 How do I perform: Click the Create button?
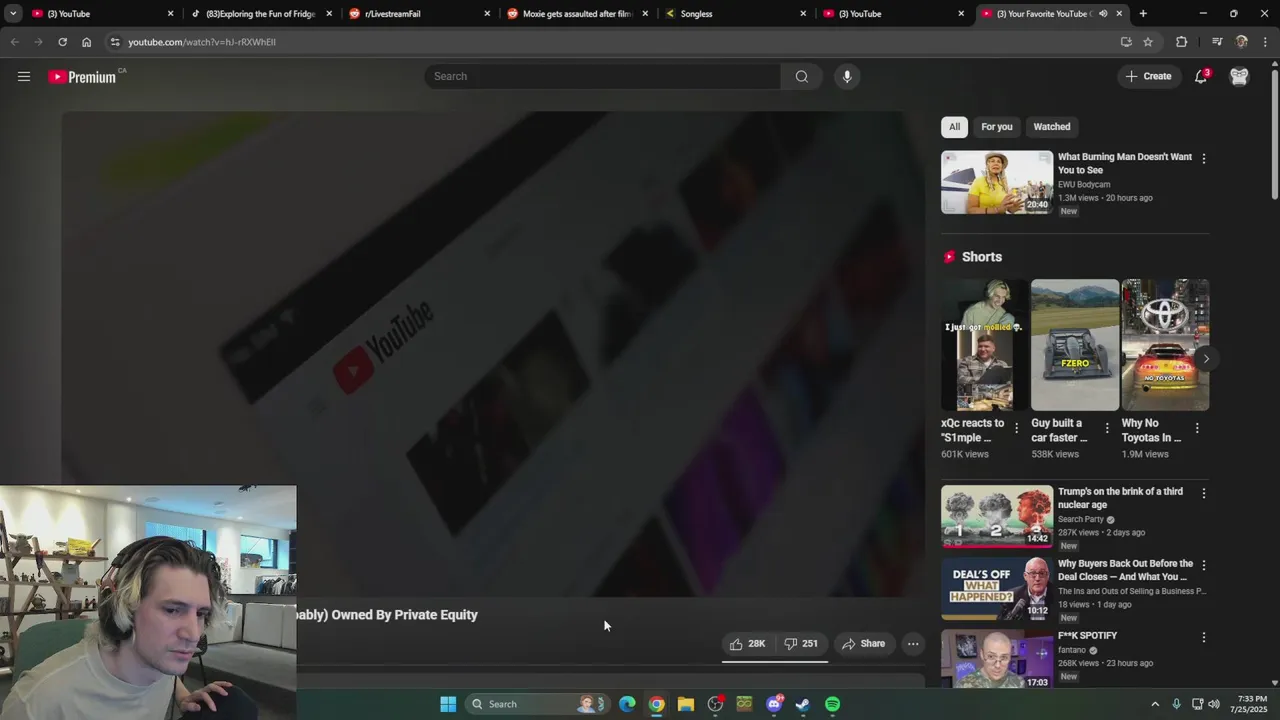(x=1148, y=76)
